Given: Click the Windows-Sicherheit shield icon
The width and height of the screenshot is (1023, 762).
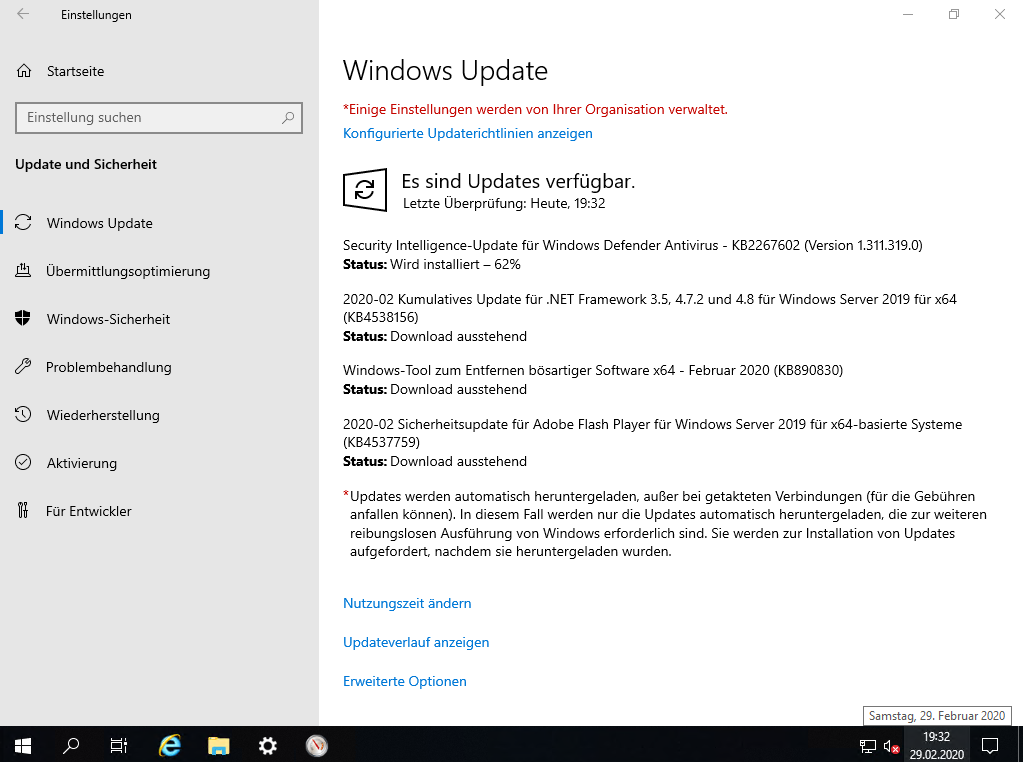Looking at the screenshot, I should (x=23, y=318).
